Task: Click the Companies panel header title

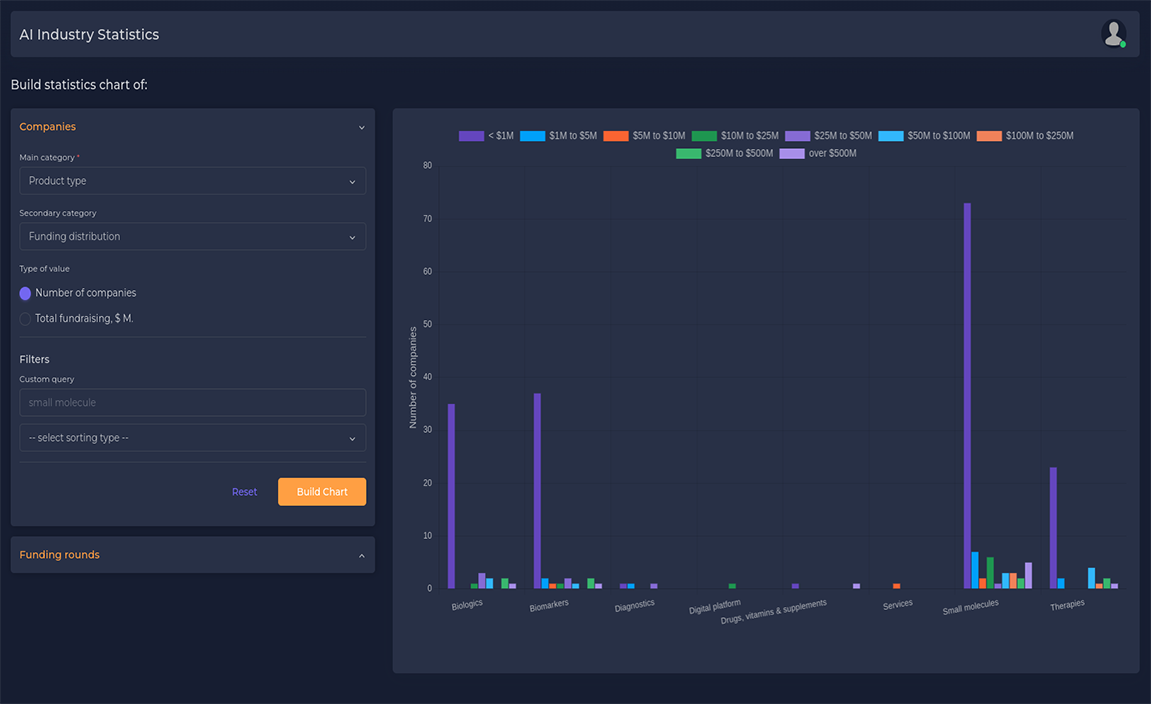Action: 48,127
